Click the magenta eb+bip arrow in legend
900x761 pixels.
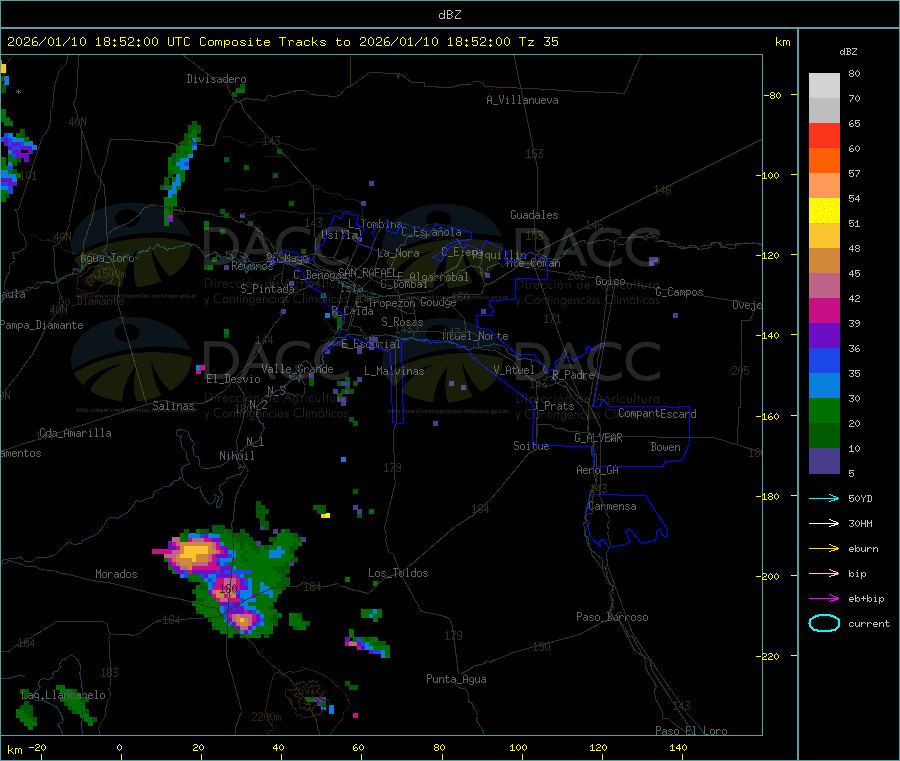pos(824,599)
